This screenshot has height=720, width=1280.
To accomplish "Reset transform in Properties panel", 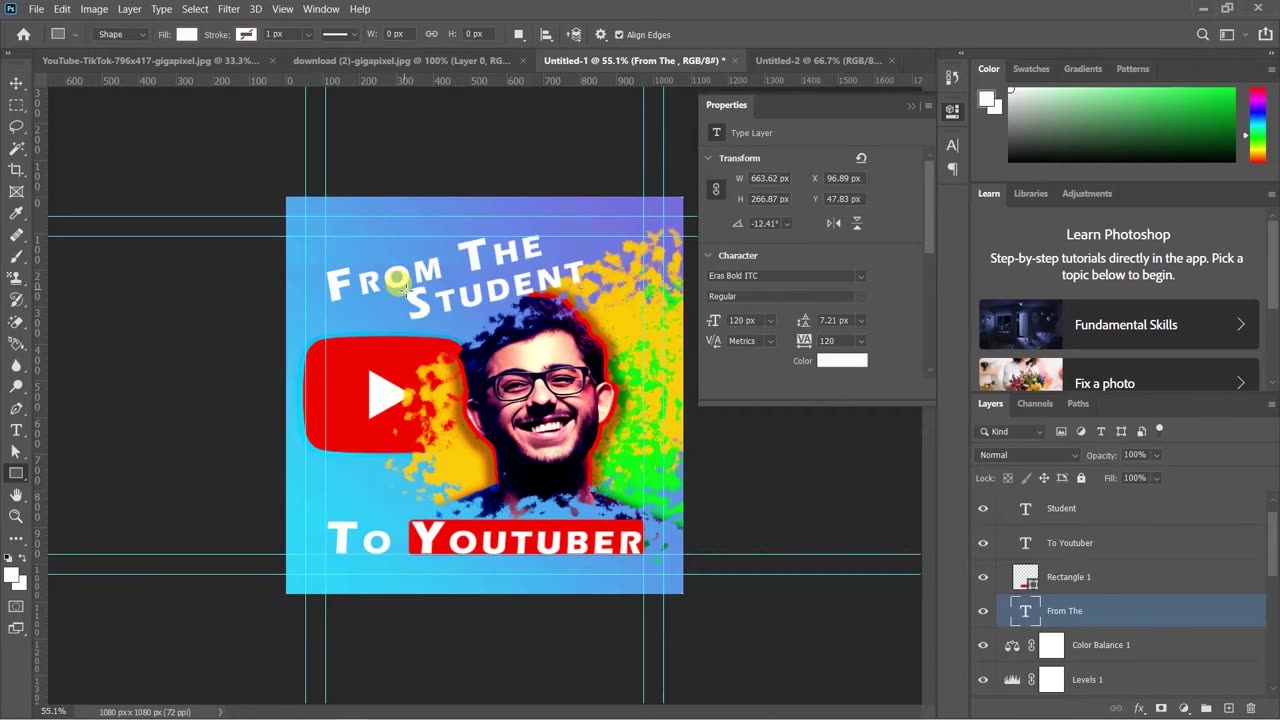I will (861, 158).
